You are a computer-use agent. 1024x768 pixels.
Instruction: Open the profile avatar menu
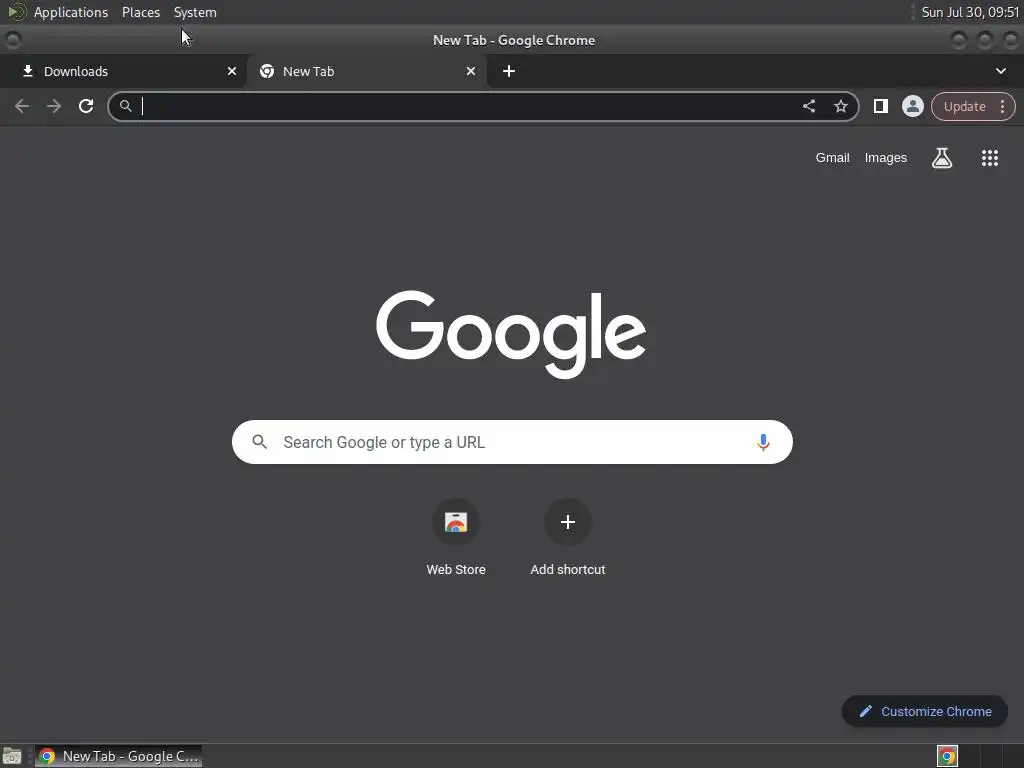(912, 106)
